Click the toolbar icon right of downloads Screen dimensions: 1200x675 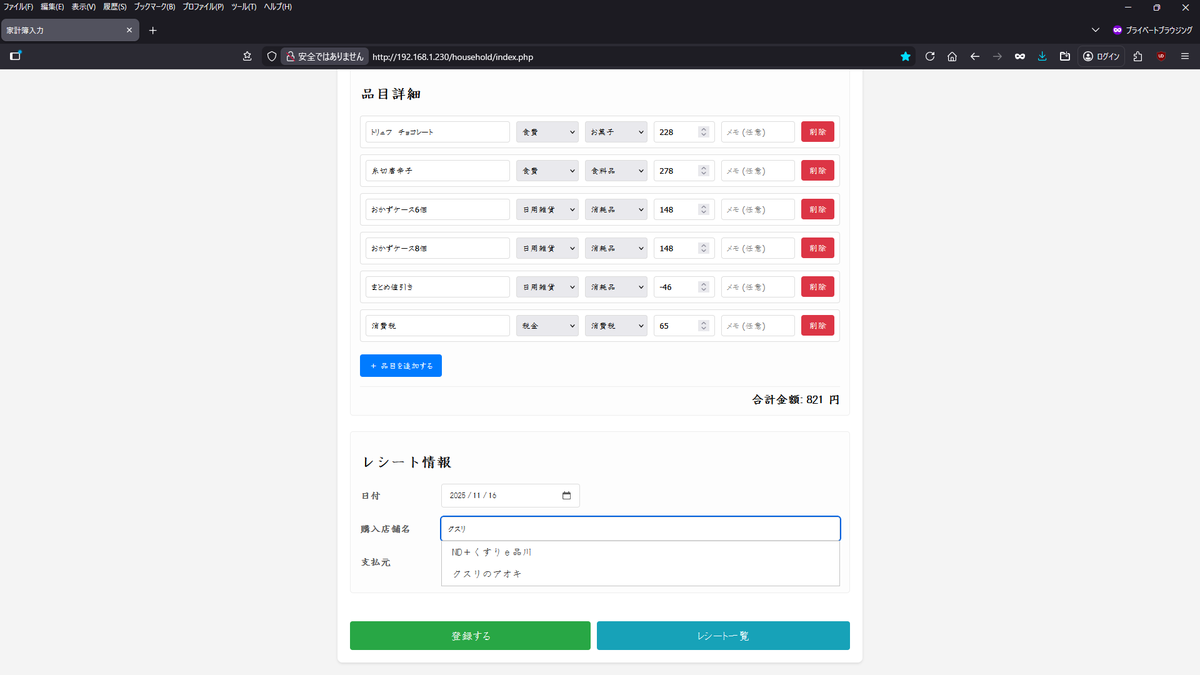point(1065,57)
